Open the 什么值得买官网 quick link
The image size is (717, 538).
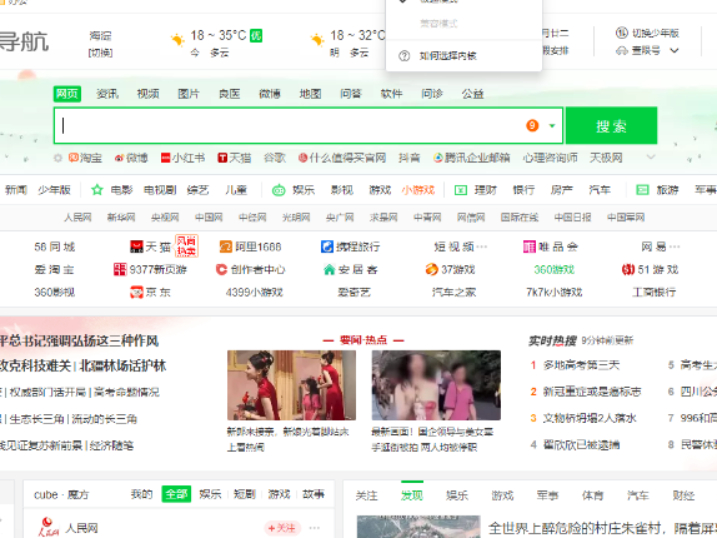click(x=342, y=158)
